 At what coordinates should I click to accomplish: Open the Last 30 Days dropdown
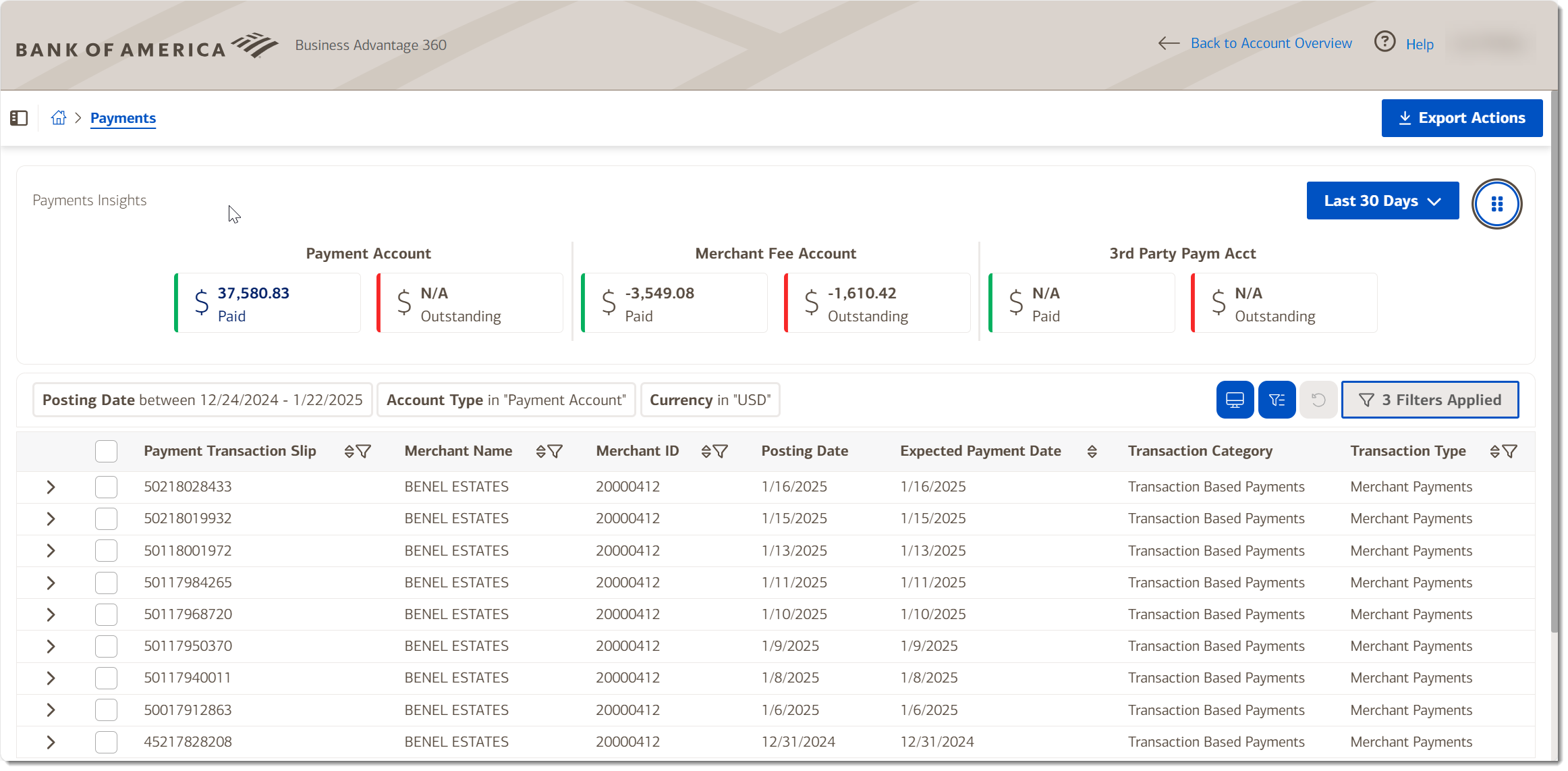pyautogui.click(x=1382, y=201)
